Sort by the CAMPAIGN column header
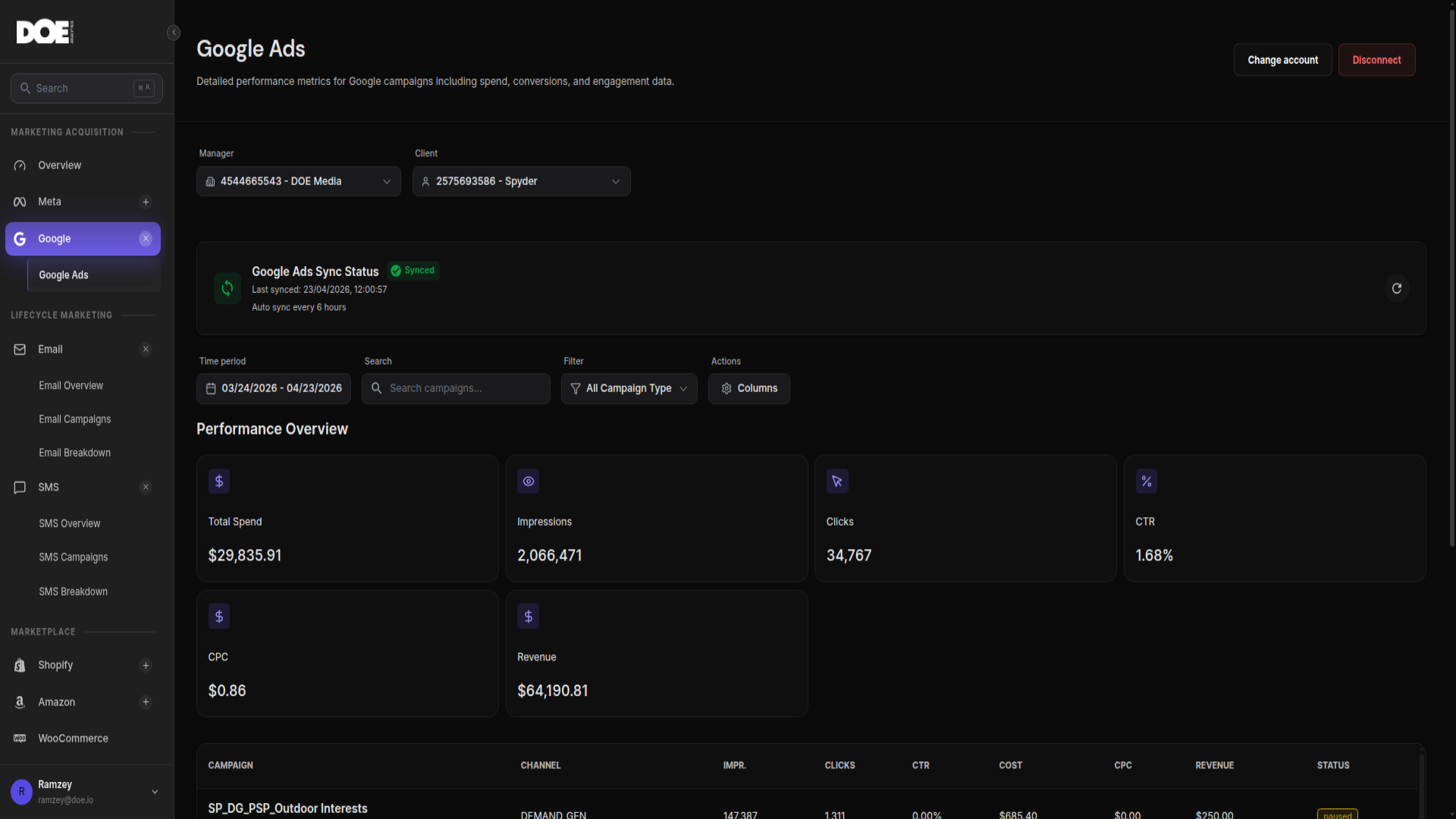 231,766
